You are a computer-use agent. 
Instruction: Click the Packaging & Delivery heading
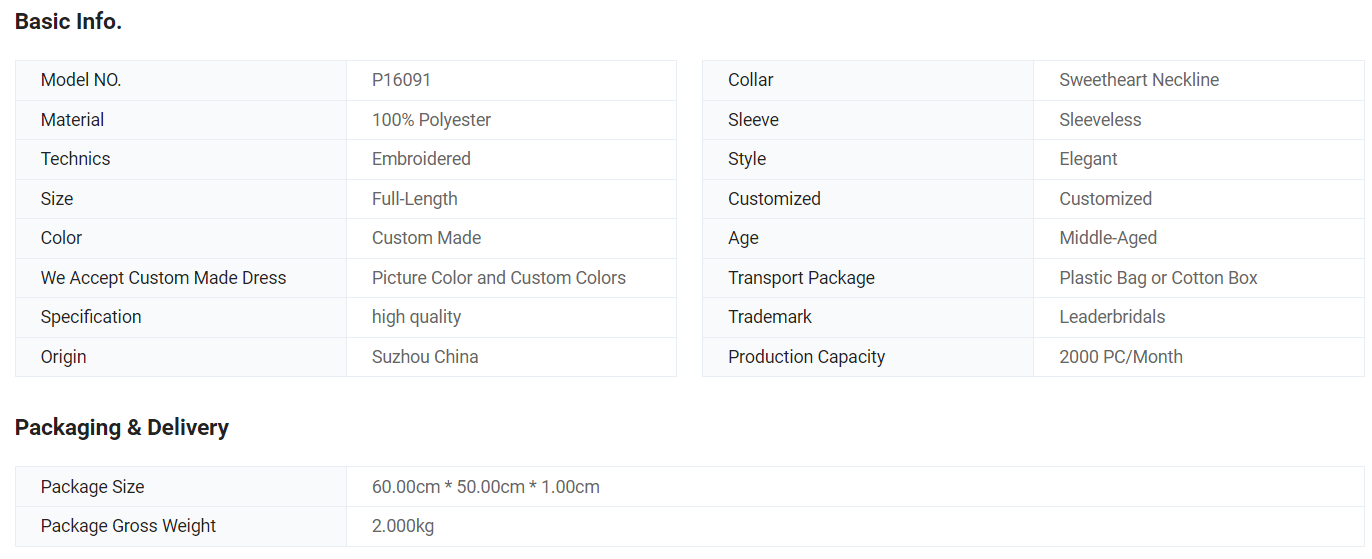[x=122, y=428]
